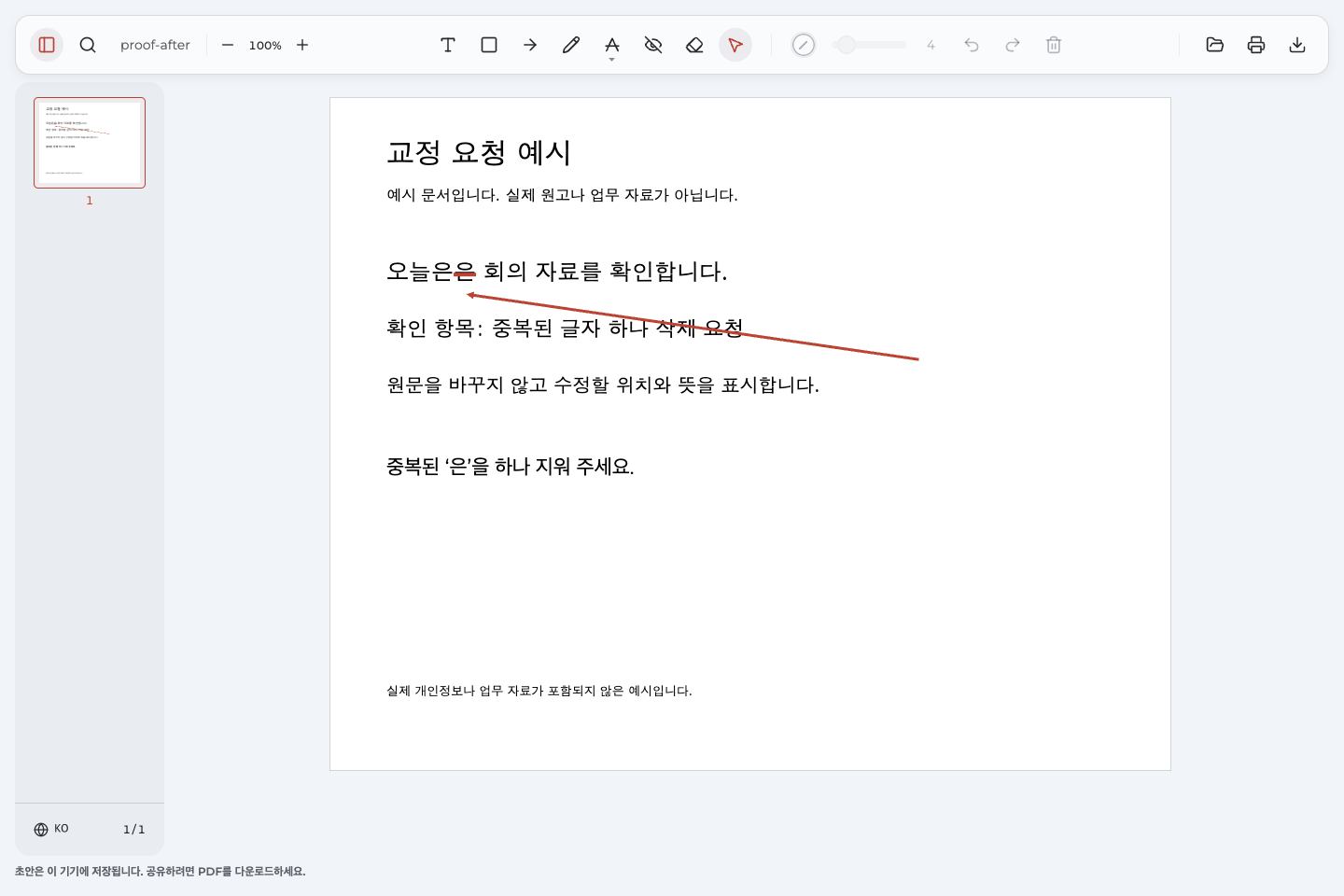Click page number 1 under thumbnail
The image size is (1344, 896).
tap(90, 201)
